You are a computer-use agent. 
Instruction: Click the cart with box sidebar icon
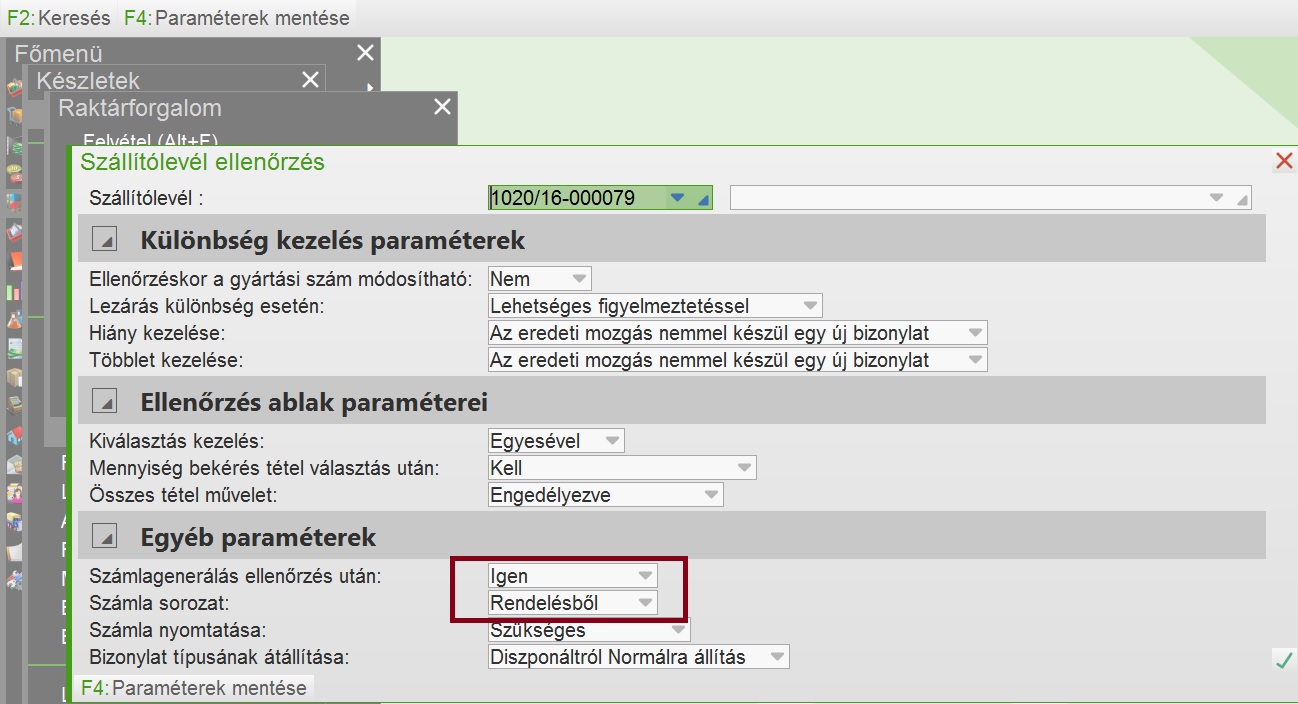pos(14,116)
